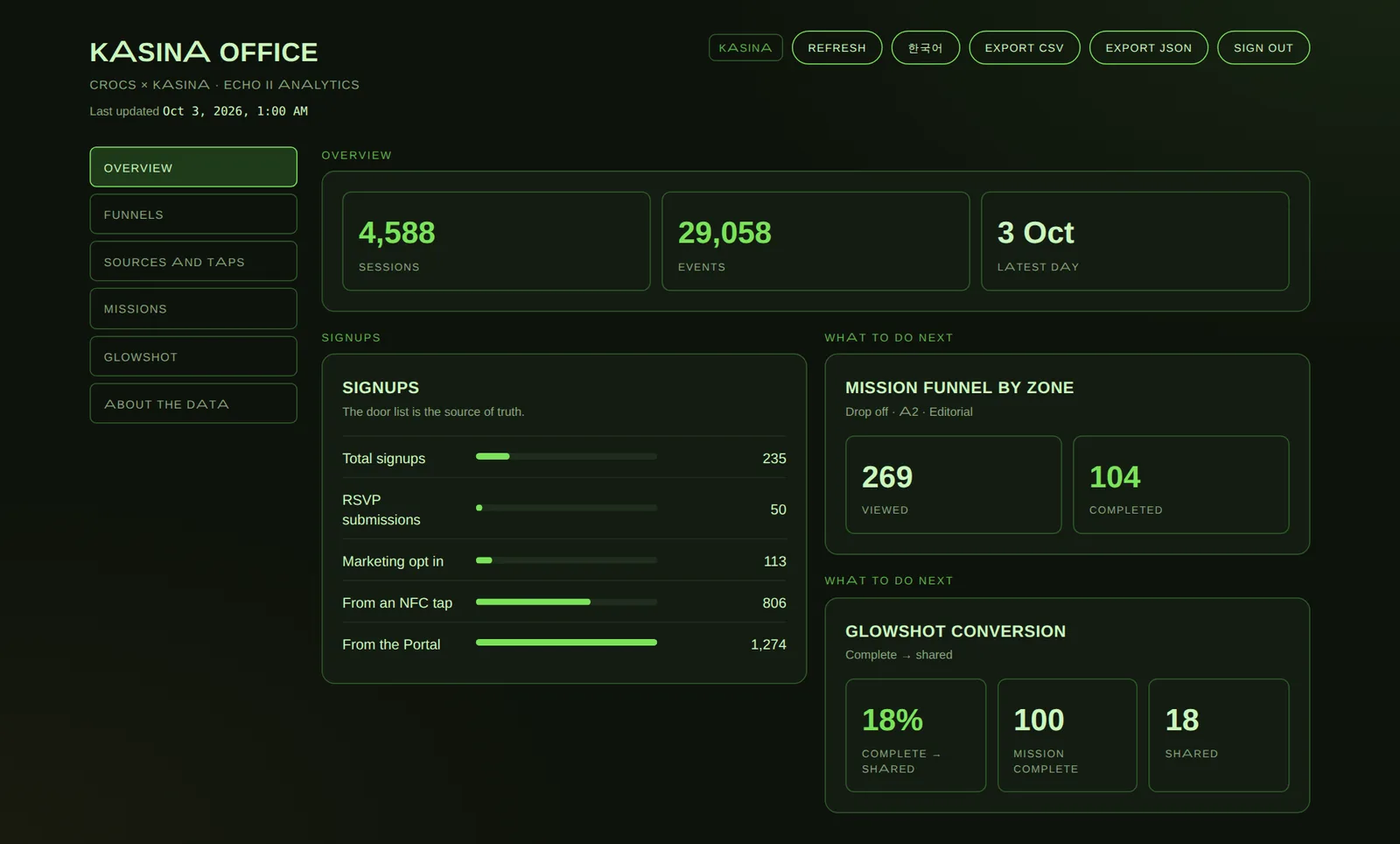Image resolution: width=1400 pixels, height=844 pixels.
Task: Click the Mission Funnel by Zone heading
Action: (959, 388)
